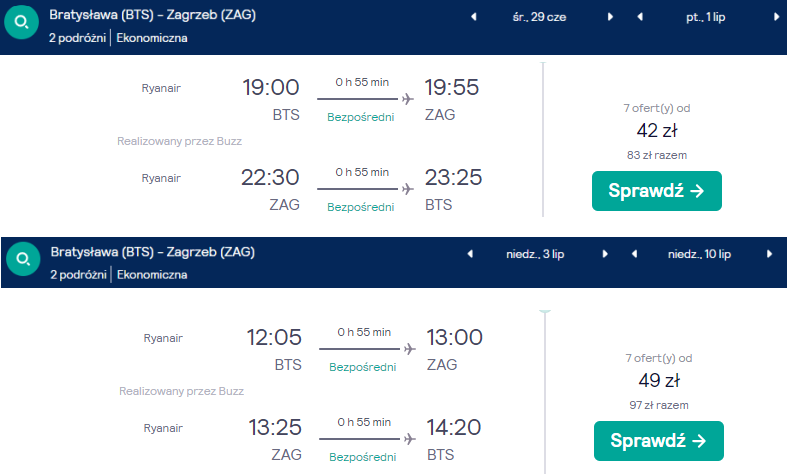Open return date niedz., 10 lip
Image resolution: width=787 pixels, height=474 pixels.
coord(699,254)
